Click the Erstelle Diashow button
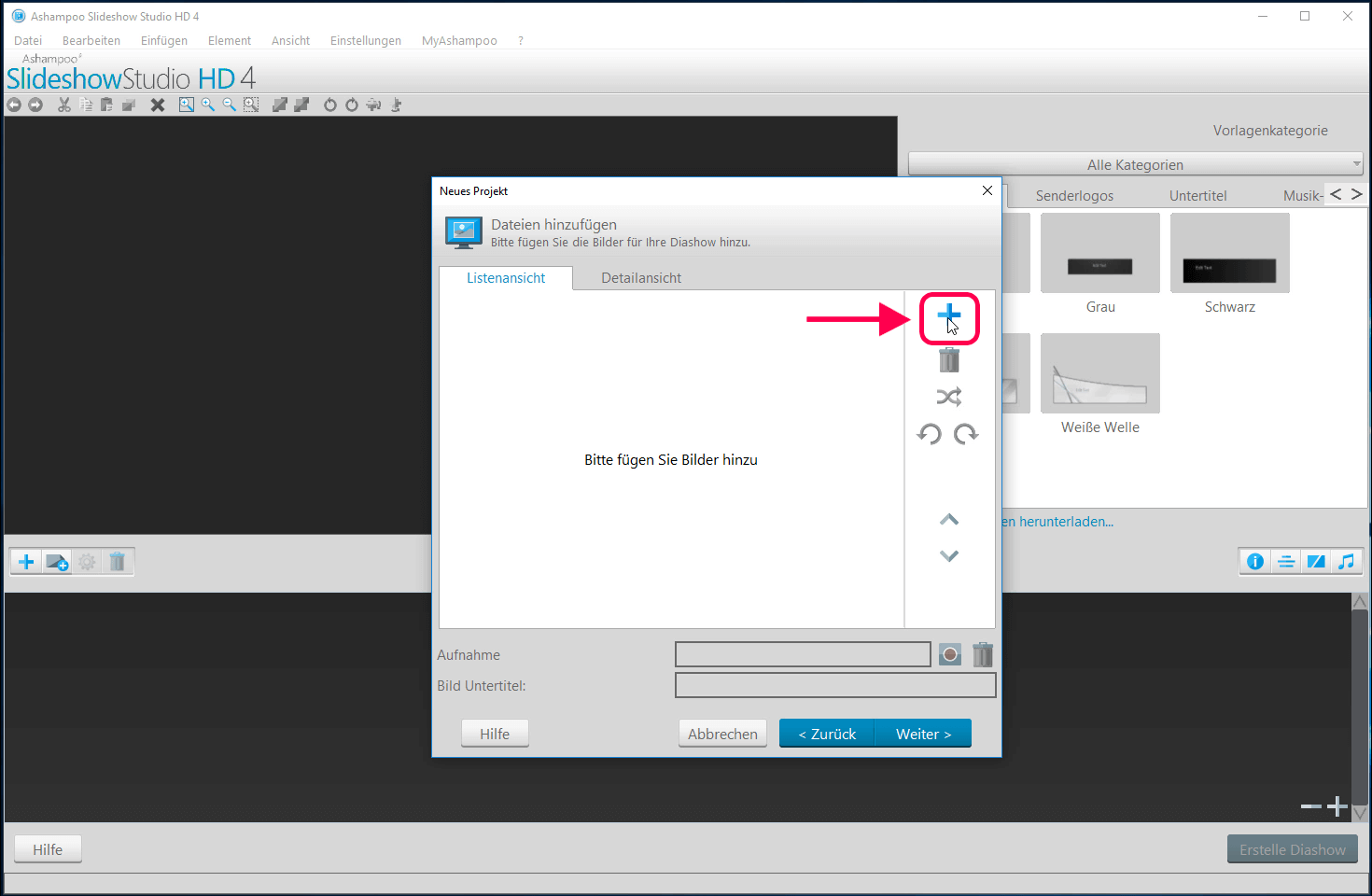 (x=1293, y=849)
